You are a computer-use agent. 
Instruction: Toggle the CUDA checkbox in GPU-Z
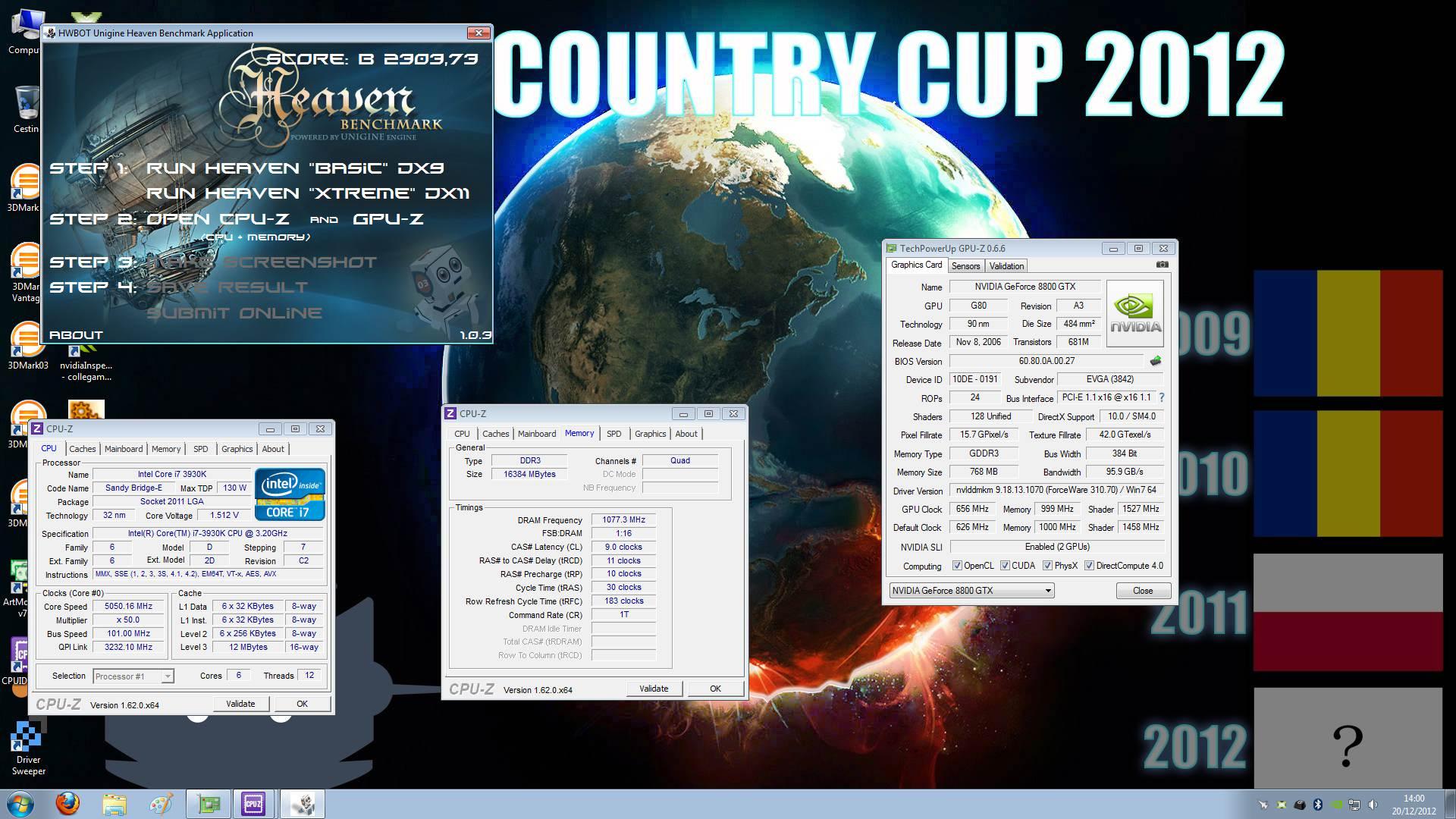[1005, 566]
